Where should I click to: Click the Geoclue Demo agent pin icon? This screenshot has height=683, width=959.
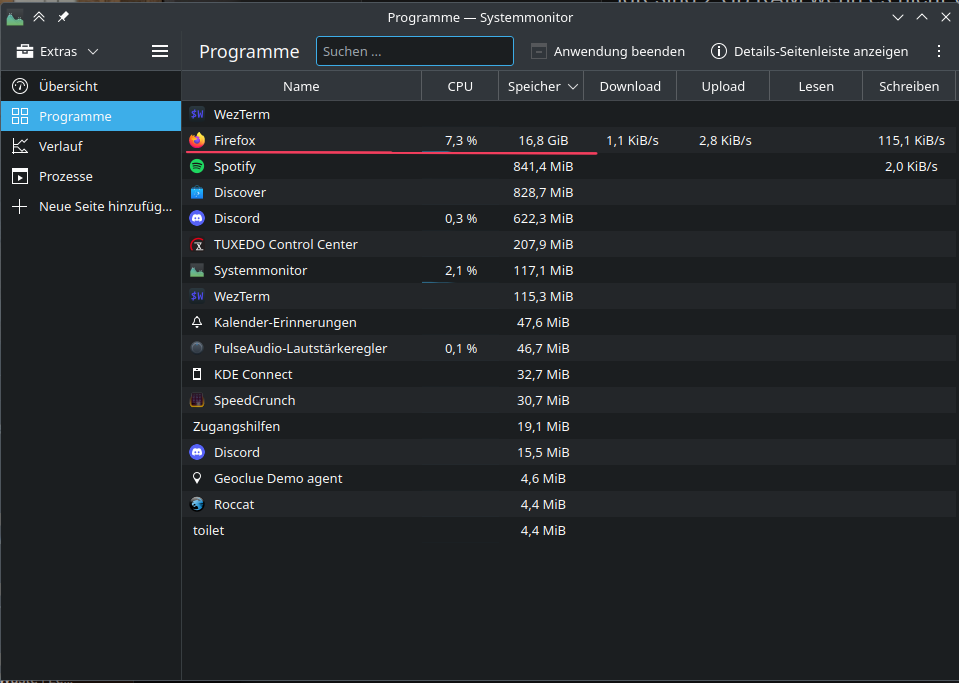pyautogui.click(x=197, y=478)
